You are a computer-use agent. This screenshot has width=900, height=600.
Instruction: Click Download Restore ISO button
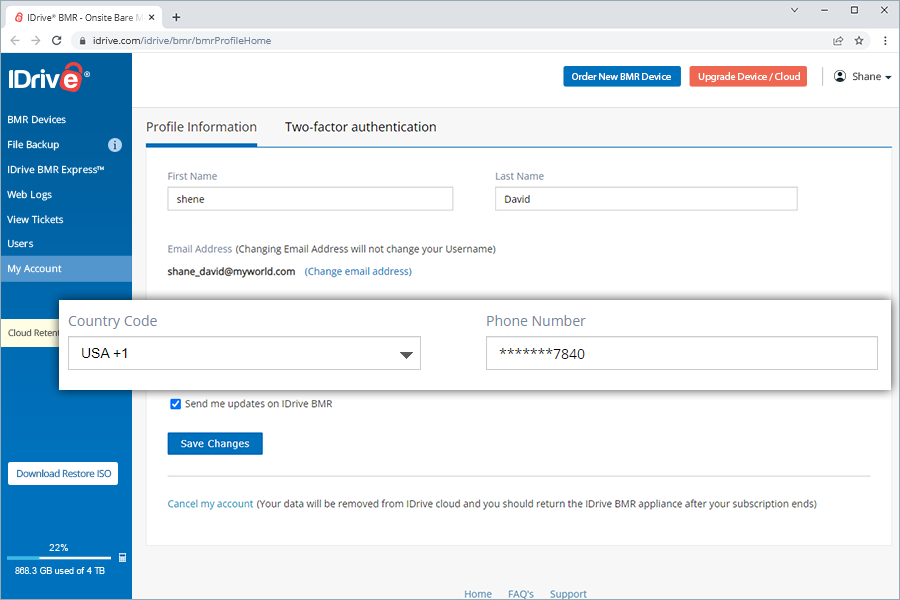tap(63, 474)
